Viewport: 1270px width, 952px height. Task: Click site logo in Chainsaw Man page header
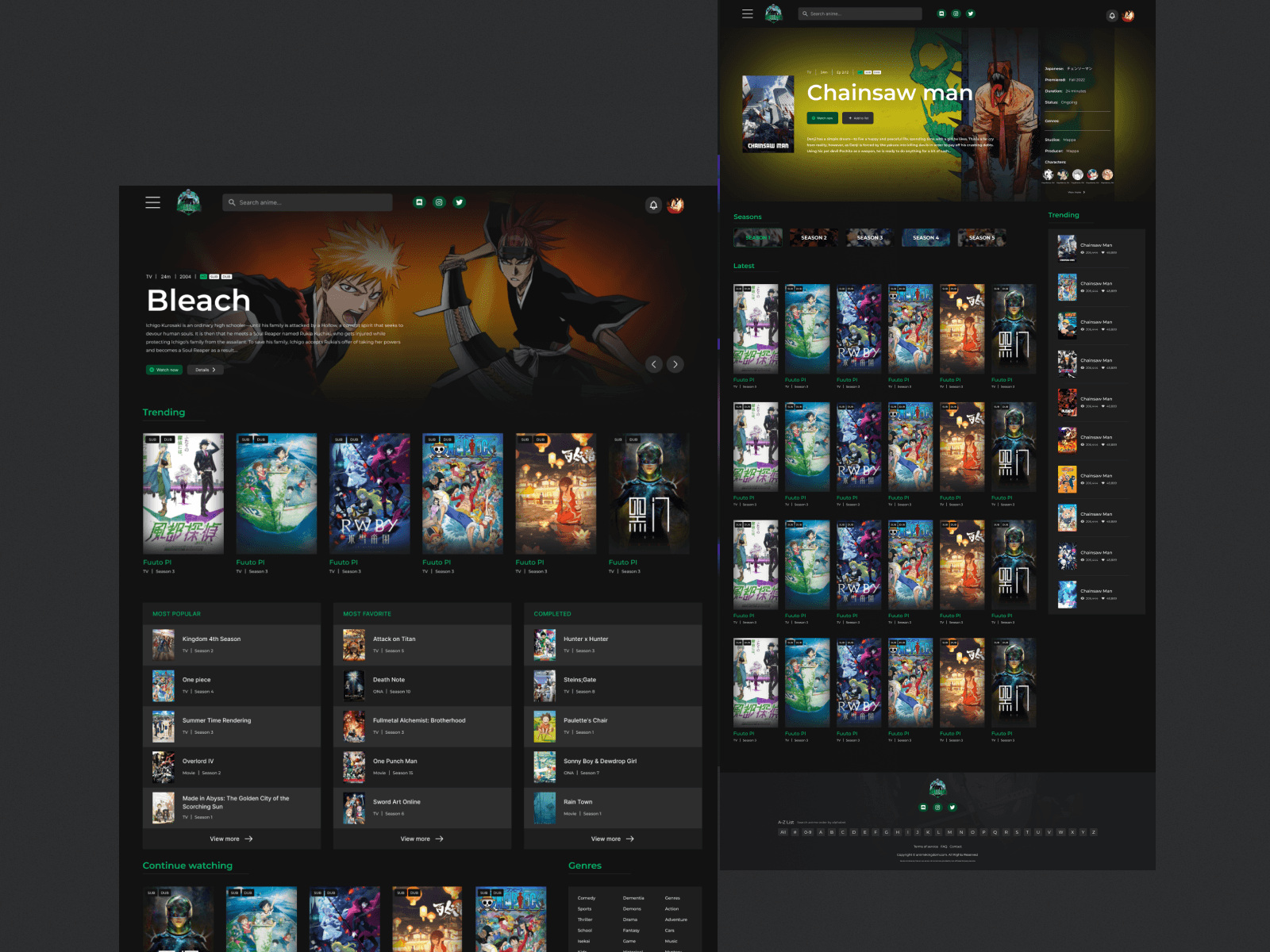tap(774, 13)
